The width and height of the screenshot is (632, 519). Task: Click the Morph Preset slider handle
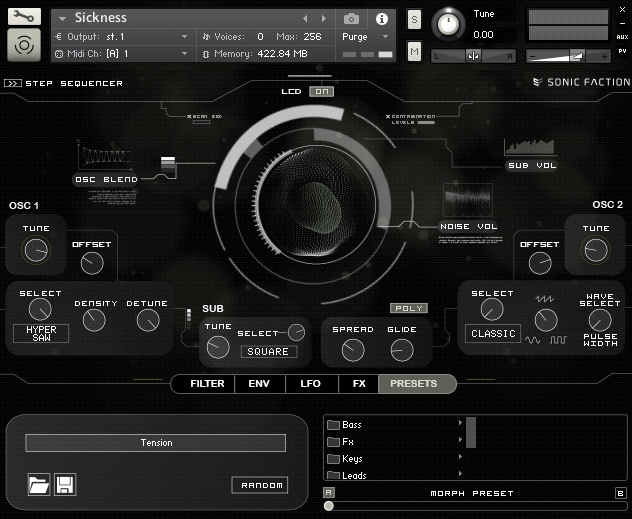click(x=329, y=506)
